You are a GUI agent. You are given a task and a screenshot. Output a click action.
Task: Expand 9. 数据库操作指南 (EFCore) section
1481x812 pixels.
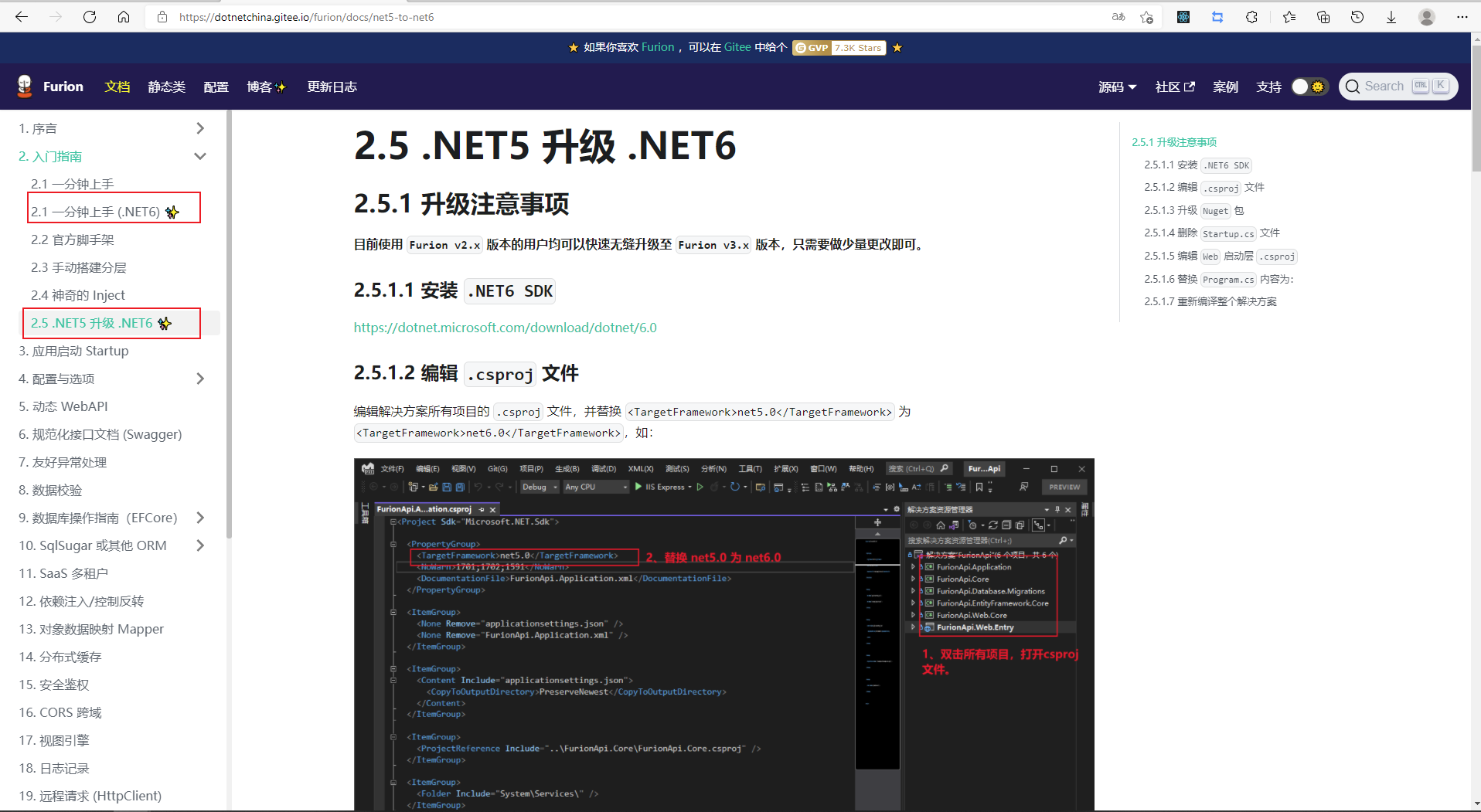[200, 518]
